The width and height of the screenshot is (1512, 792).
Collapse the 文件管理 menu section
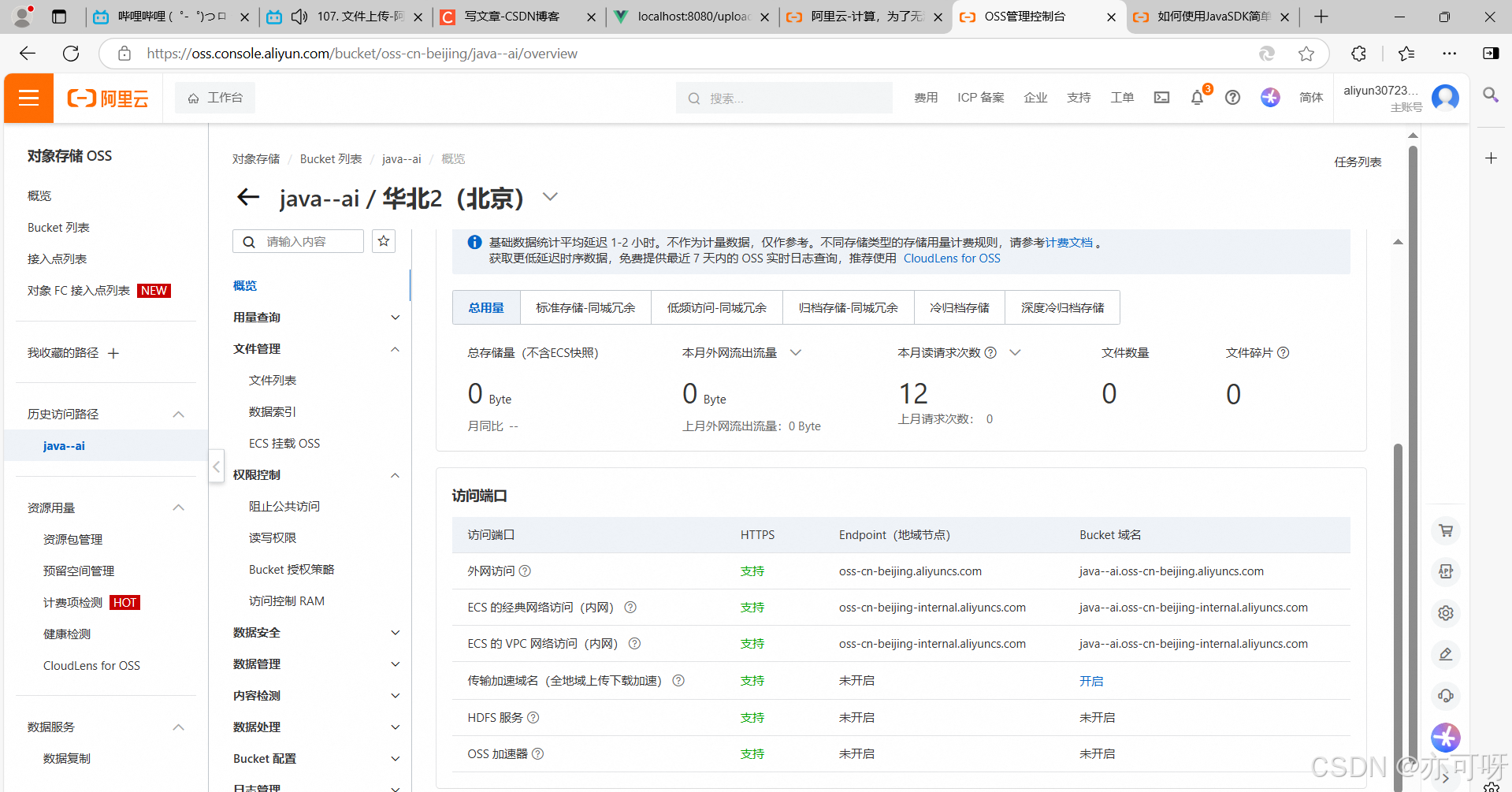pos(396,349)
